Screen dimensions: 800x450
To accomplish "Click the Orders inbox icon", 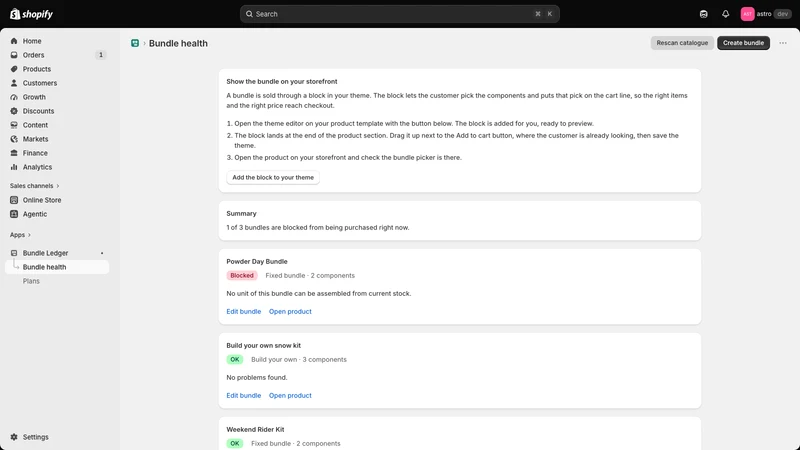I will click(x=14, y=55).
